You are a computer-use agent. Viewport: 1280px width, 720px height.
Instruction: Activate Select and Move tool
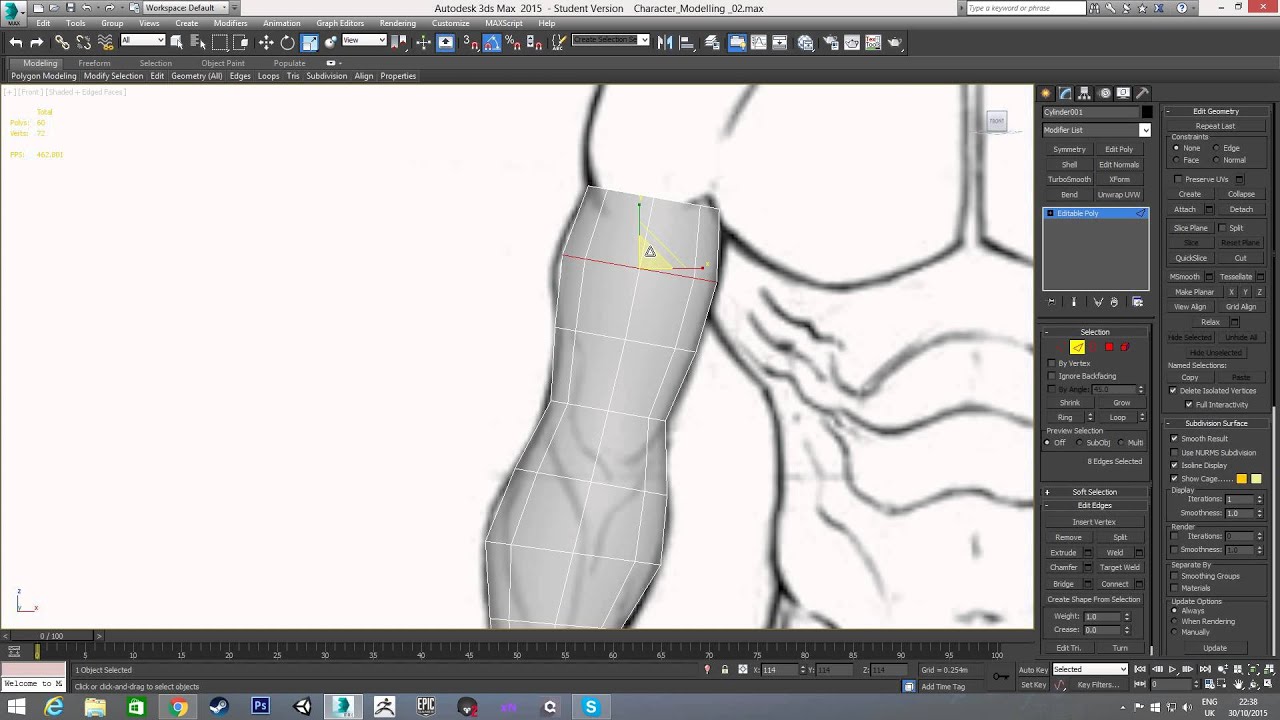click(266, 42)
